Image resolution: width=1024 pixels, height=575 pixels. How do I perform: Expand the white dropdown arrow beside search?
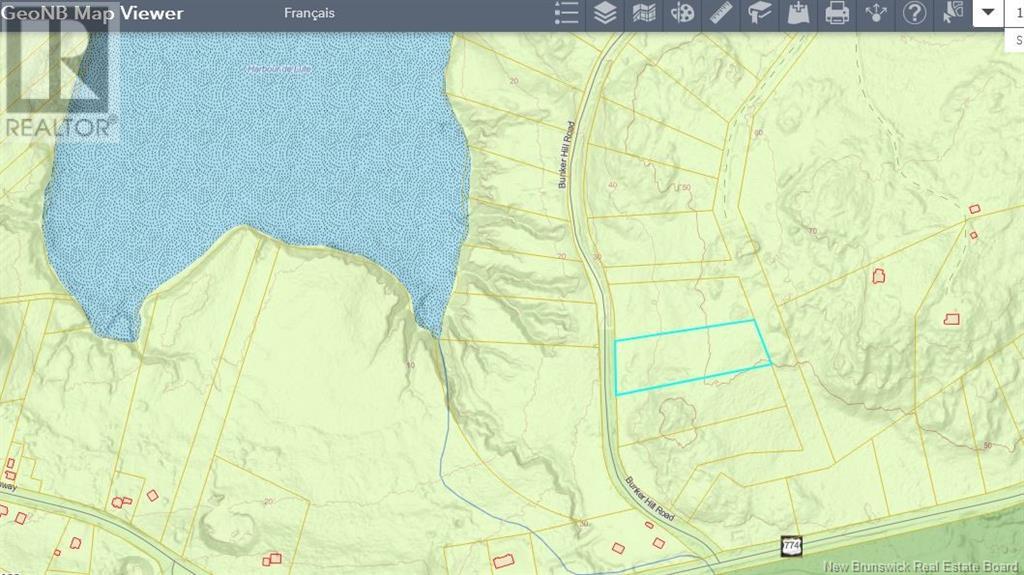(987, 12)
